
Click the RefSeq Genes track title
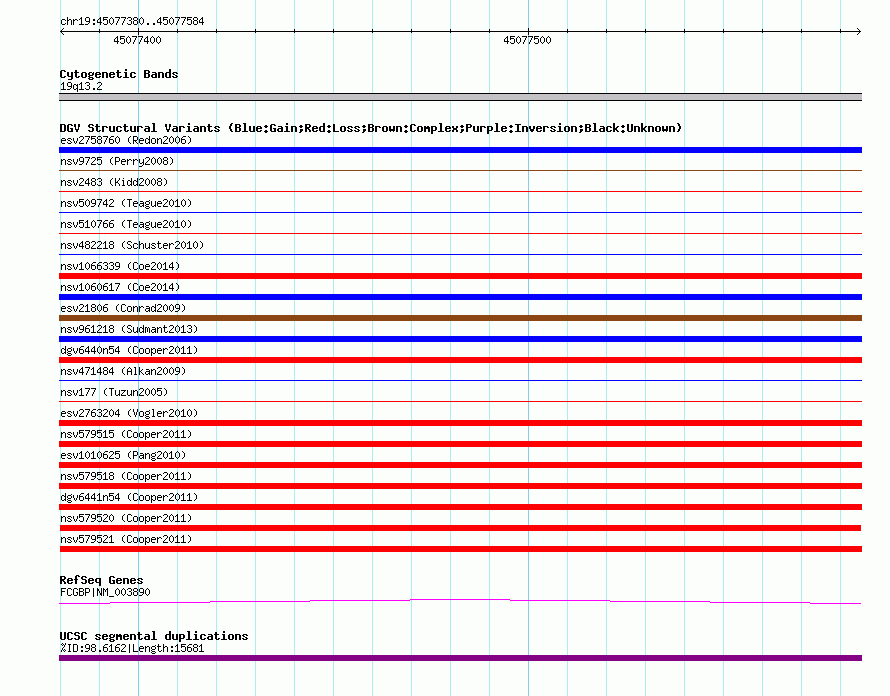[101, 580]
